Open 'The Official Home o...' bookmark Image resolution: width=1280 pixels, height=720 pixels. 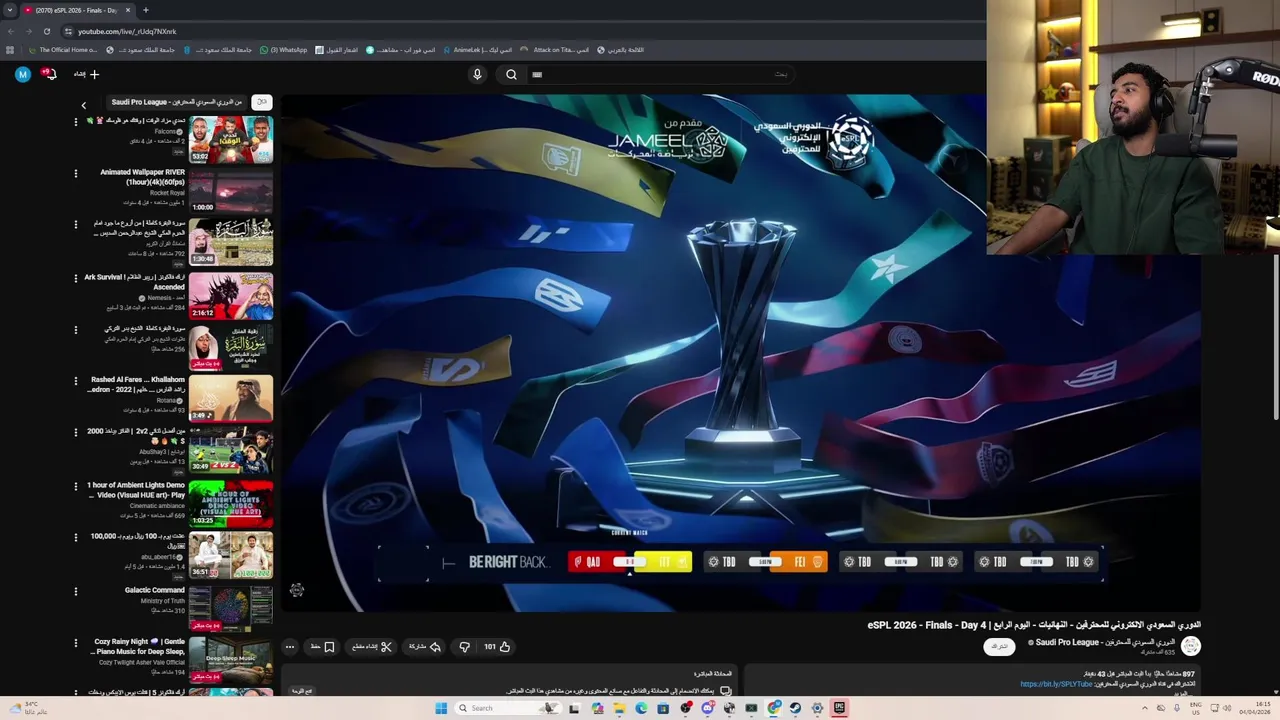click(63, 50)
